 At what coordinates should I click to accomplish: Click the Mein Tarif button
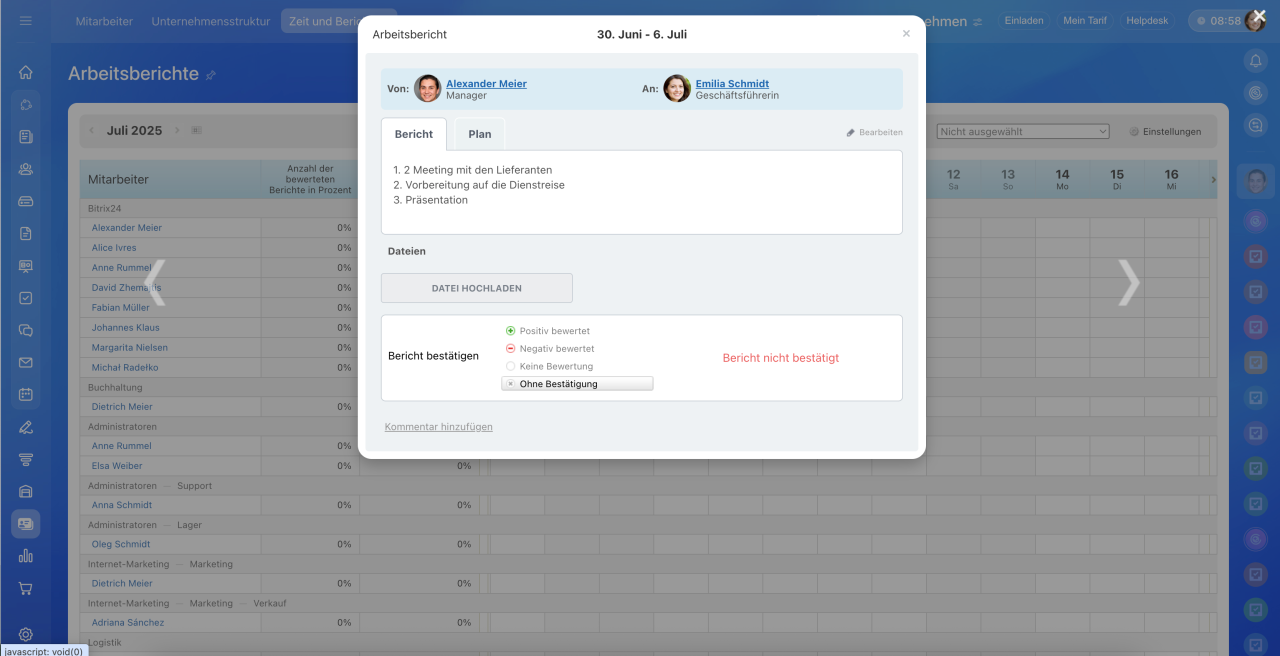coord(1087,20)
